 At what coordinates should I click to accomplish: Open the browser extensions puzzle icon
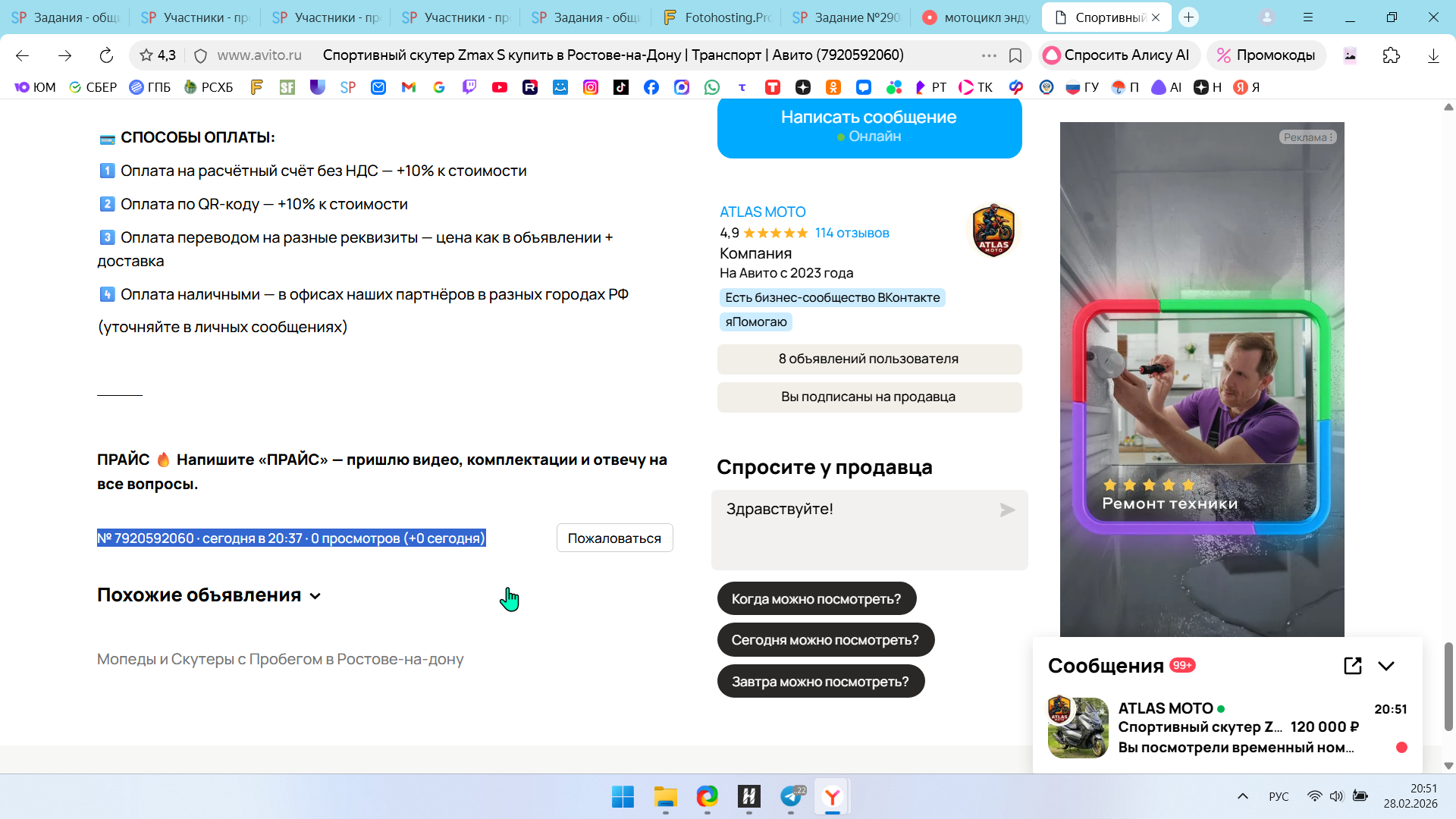1391,55
